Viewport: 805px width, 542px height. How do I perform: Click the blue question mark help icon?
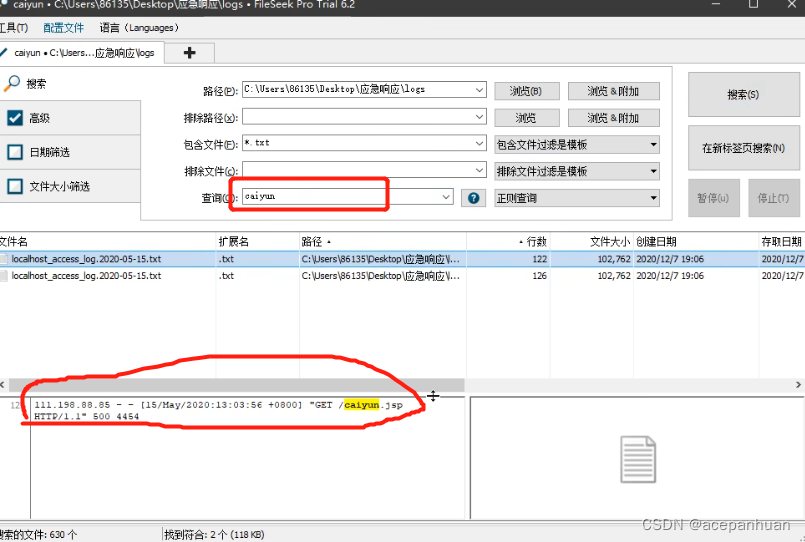473,198
